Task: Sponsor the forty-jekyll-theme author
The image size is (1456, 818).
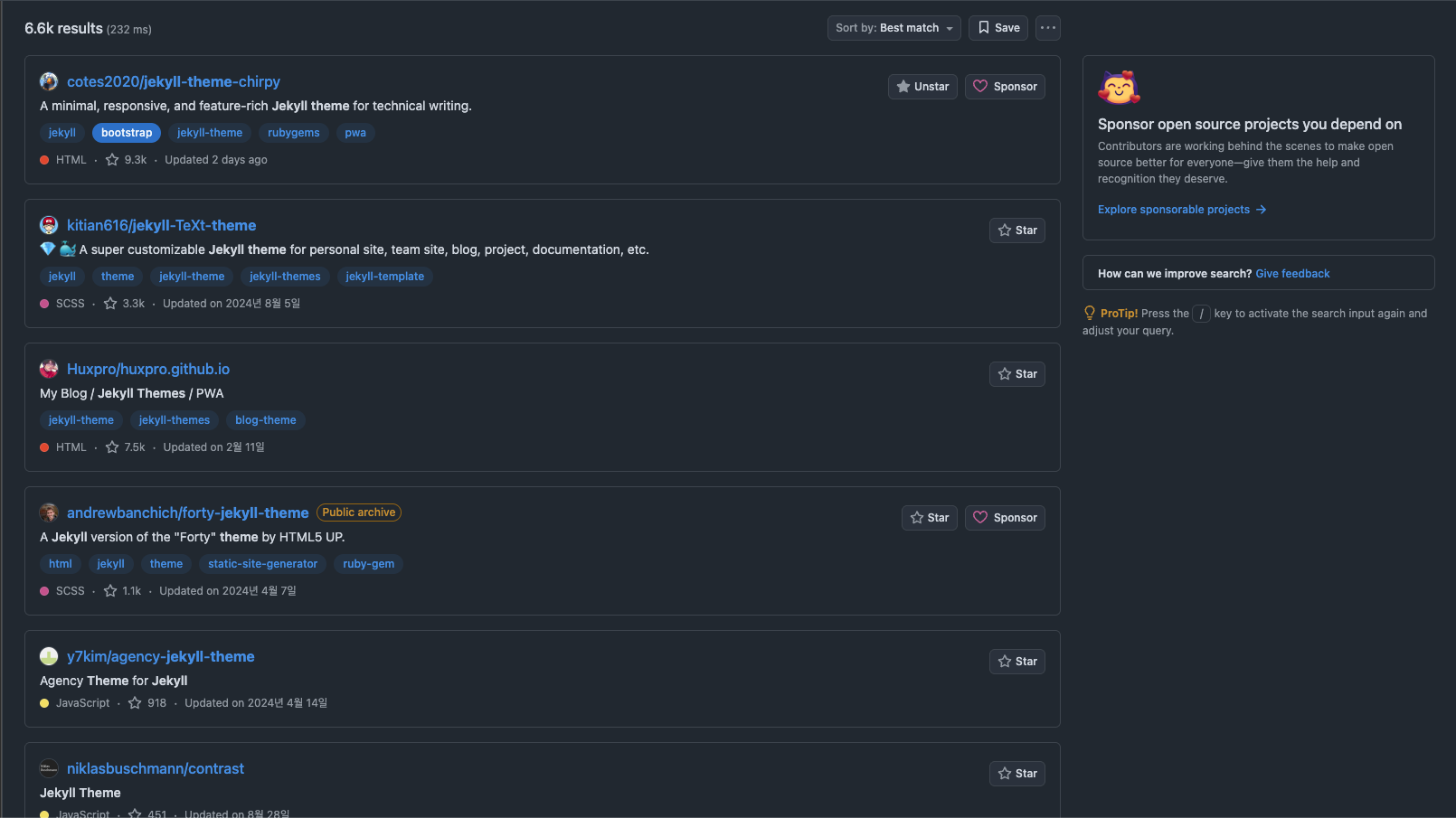Action: click(x=1005, y=518)
